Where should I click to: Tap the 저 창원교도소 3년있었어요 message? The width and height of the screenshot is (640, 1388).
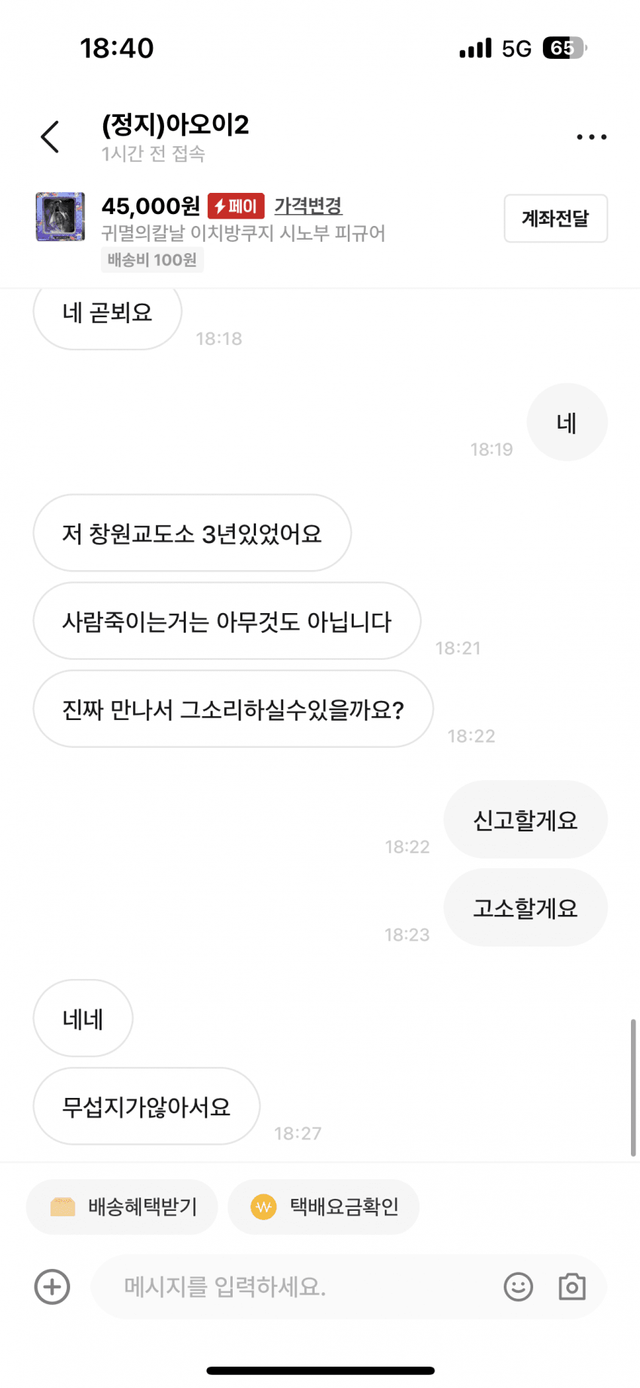point(192,533)
